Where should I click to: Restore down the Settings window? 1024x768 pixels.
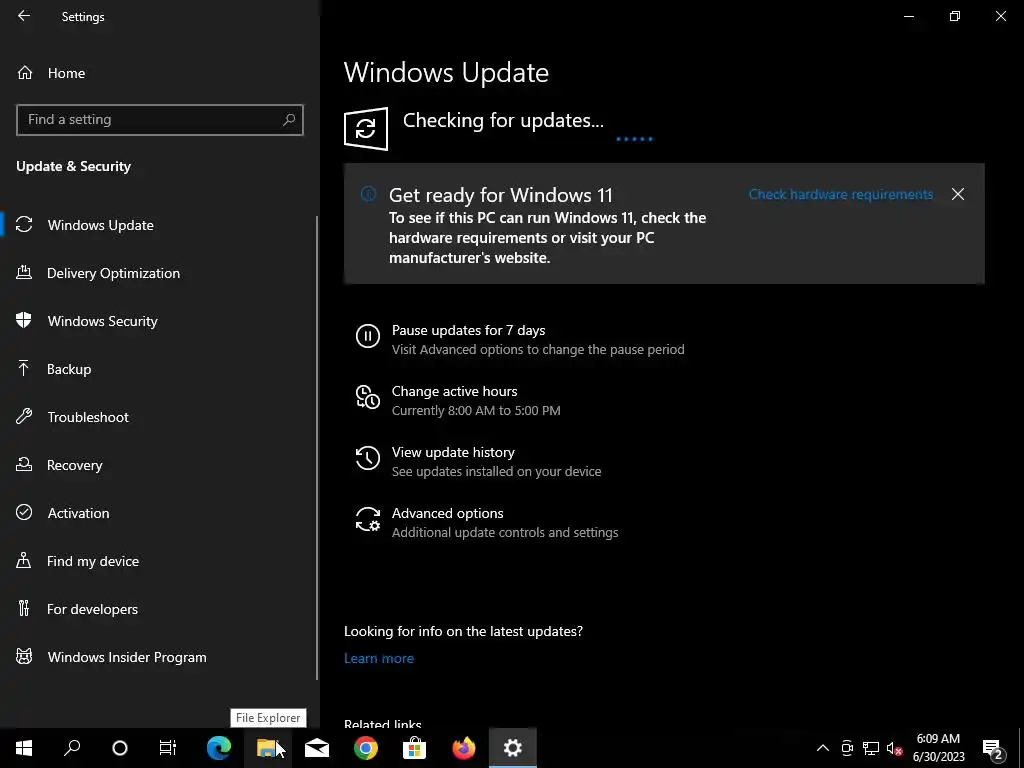pos(955,16)
